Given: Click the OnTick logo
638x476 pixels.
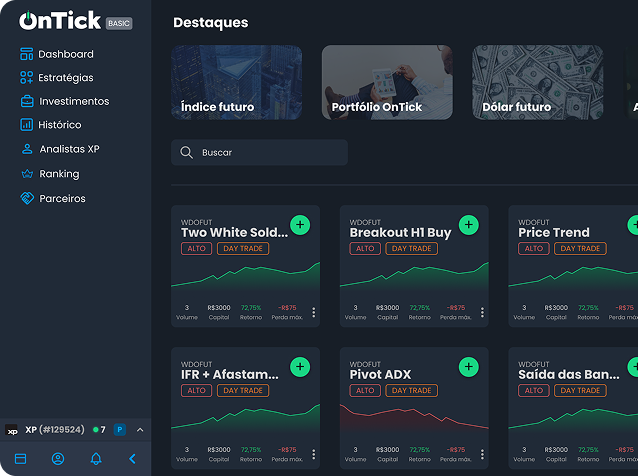Looking at the screenshot, I should (x=60, y=20).
